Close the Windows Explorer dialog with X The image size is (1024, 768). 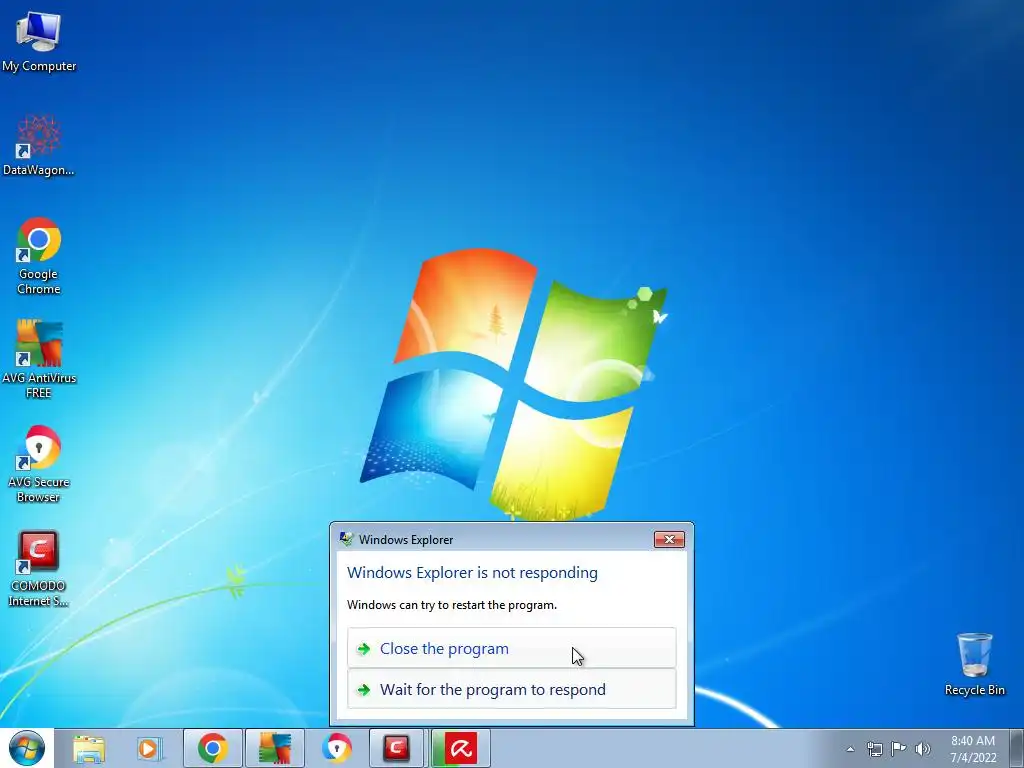coord(669,539)
